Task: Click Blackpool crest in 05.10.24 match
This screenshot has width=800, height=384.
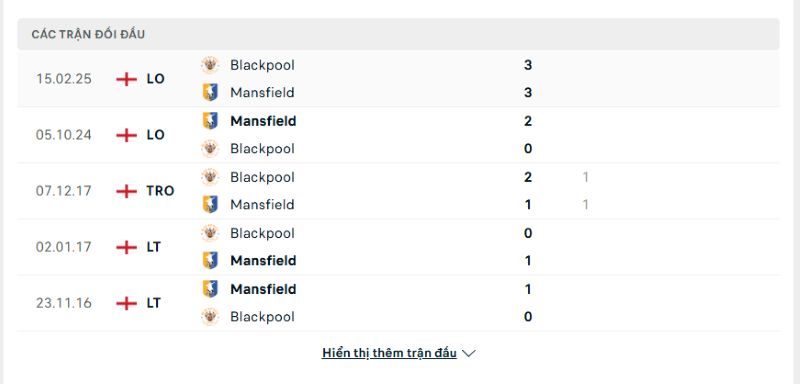Action: 210,148
